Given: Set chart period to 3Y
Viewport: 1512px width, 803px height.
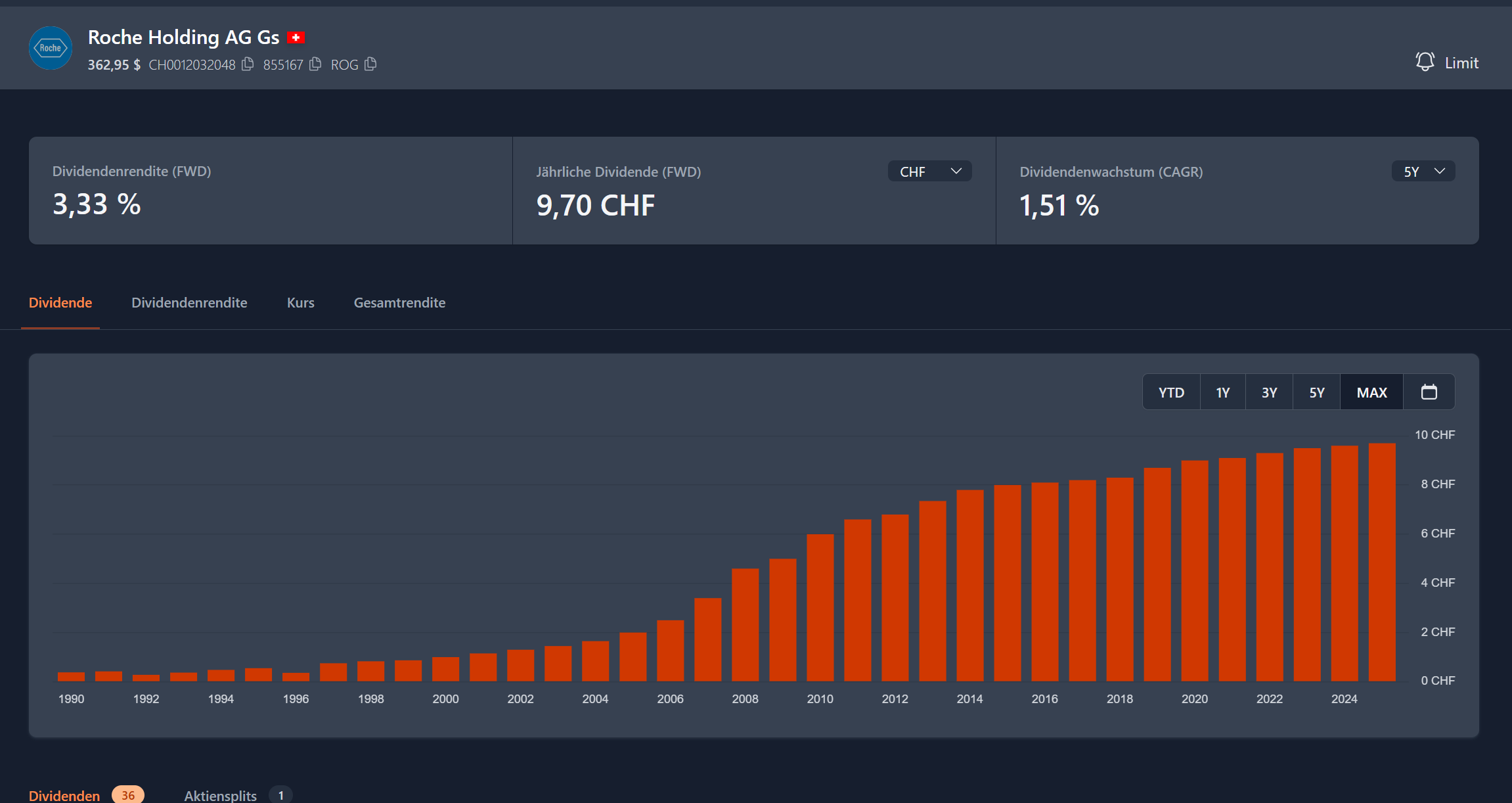Looking at the screenshot, I should [x=1269, y=392].
